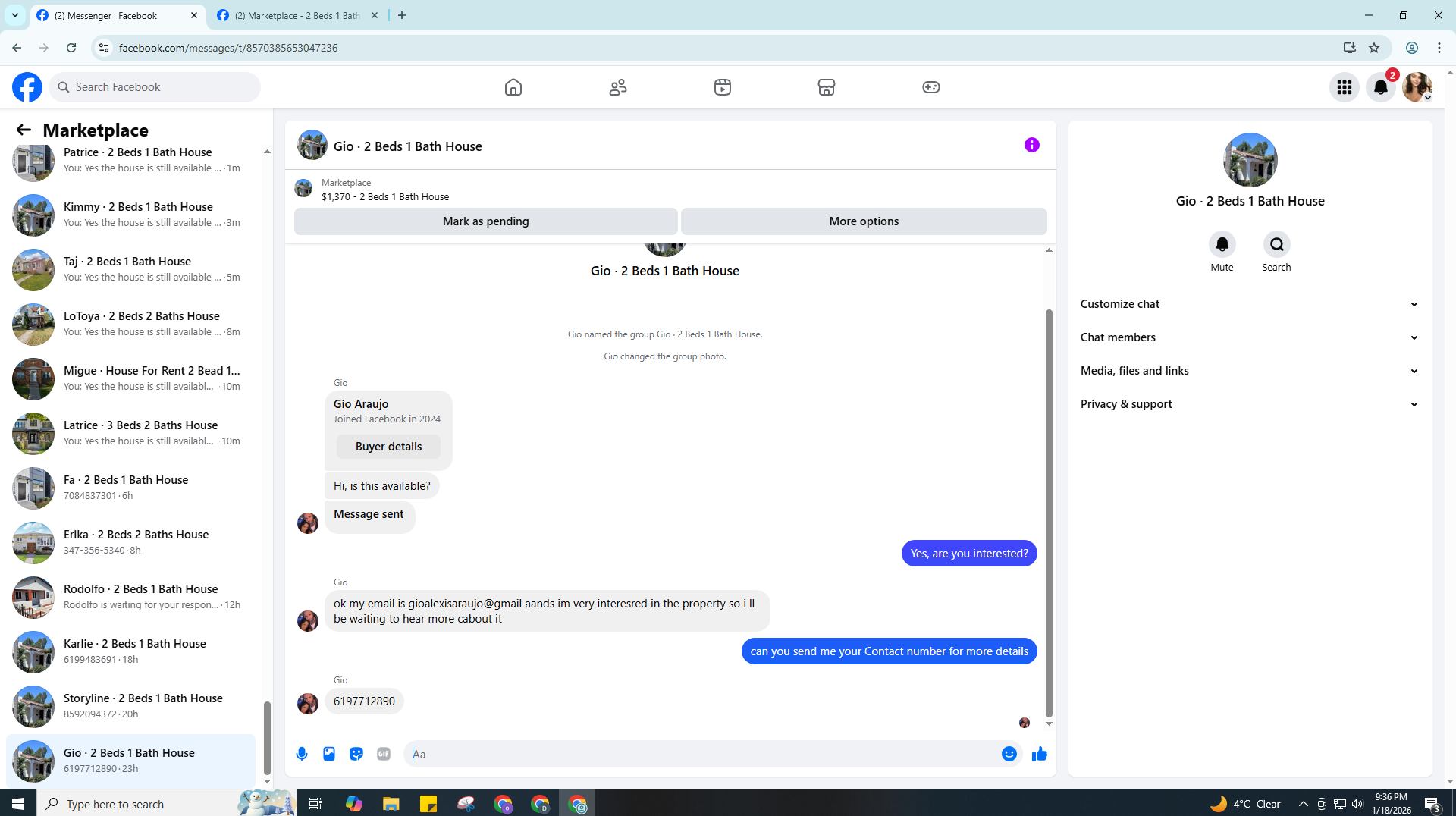
Task: Click the Gio listing profile thumbnail
Action: [1250, 160]
